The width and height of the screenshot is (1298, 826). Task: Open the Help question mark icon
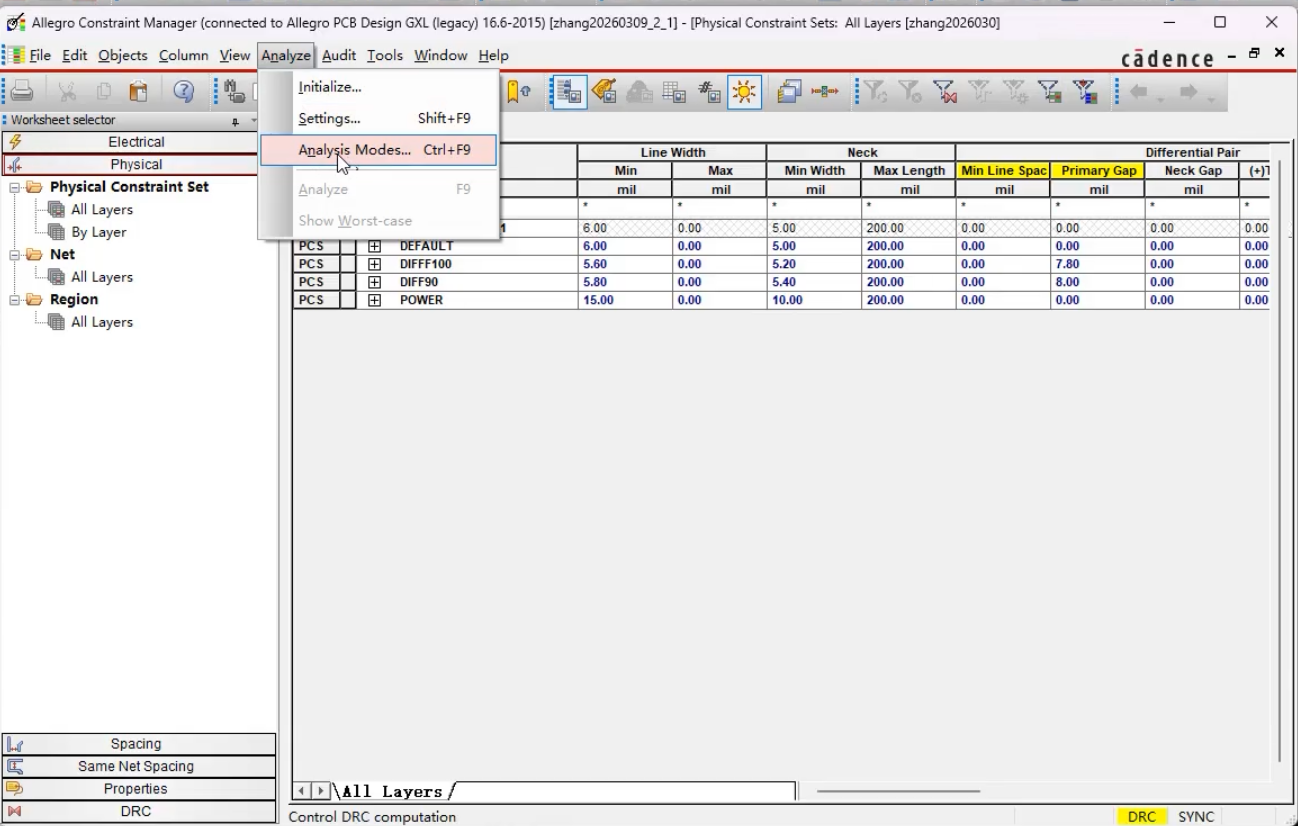click(184, 92)
